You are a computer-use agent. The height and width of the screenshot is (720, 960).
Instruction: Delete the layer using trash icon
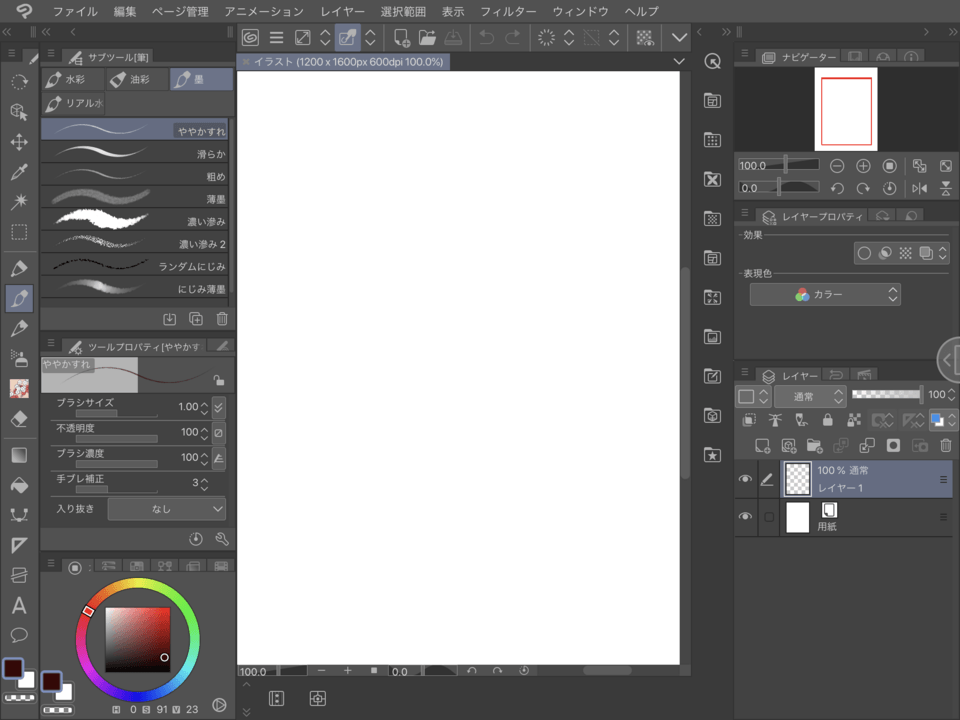(946, 446)
